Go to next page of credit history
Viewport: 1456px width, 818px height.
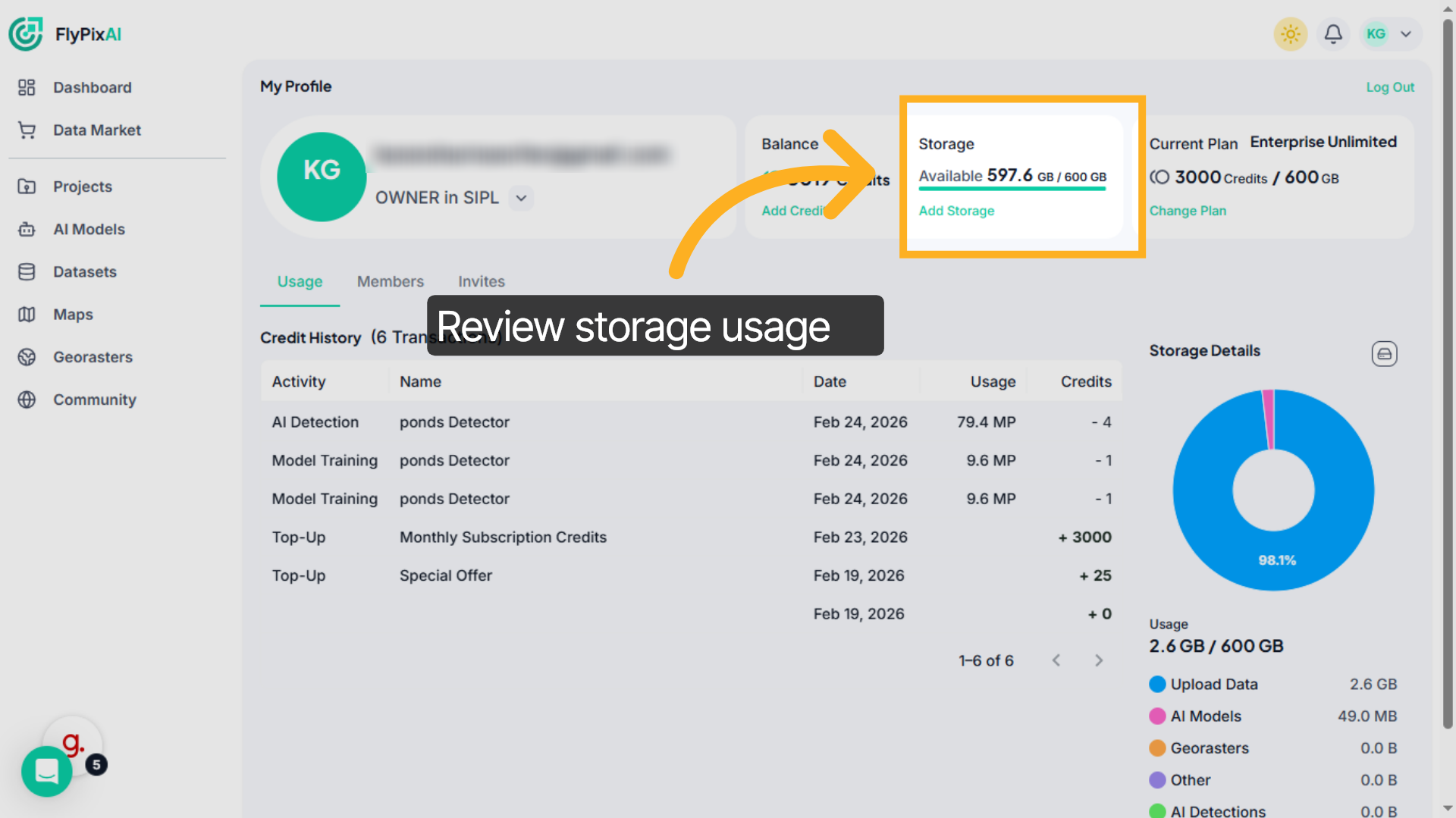click(x=1098, y=660)
